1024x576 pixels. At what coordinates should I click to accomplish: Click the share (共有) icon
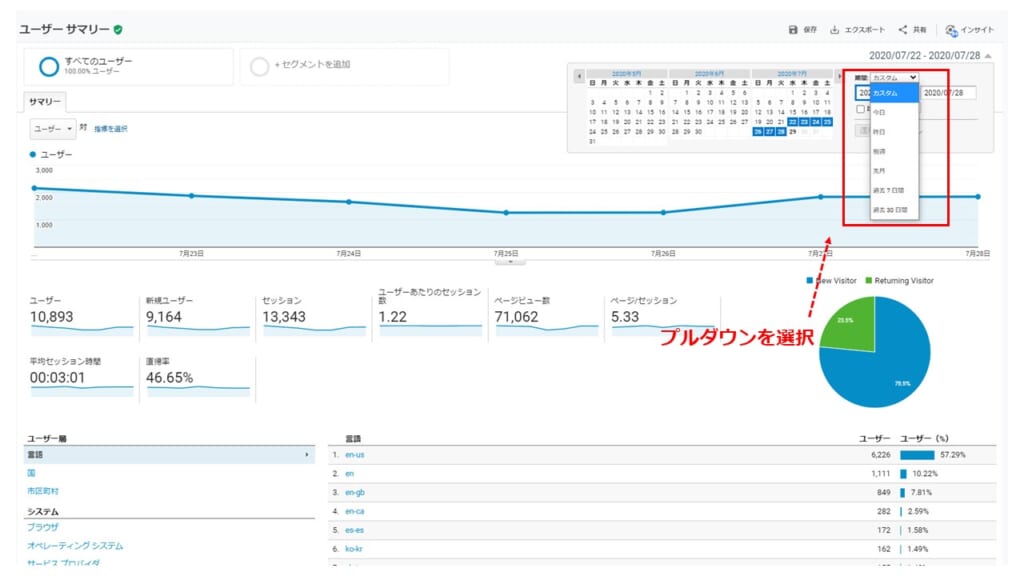pos(903,29)
